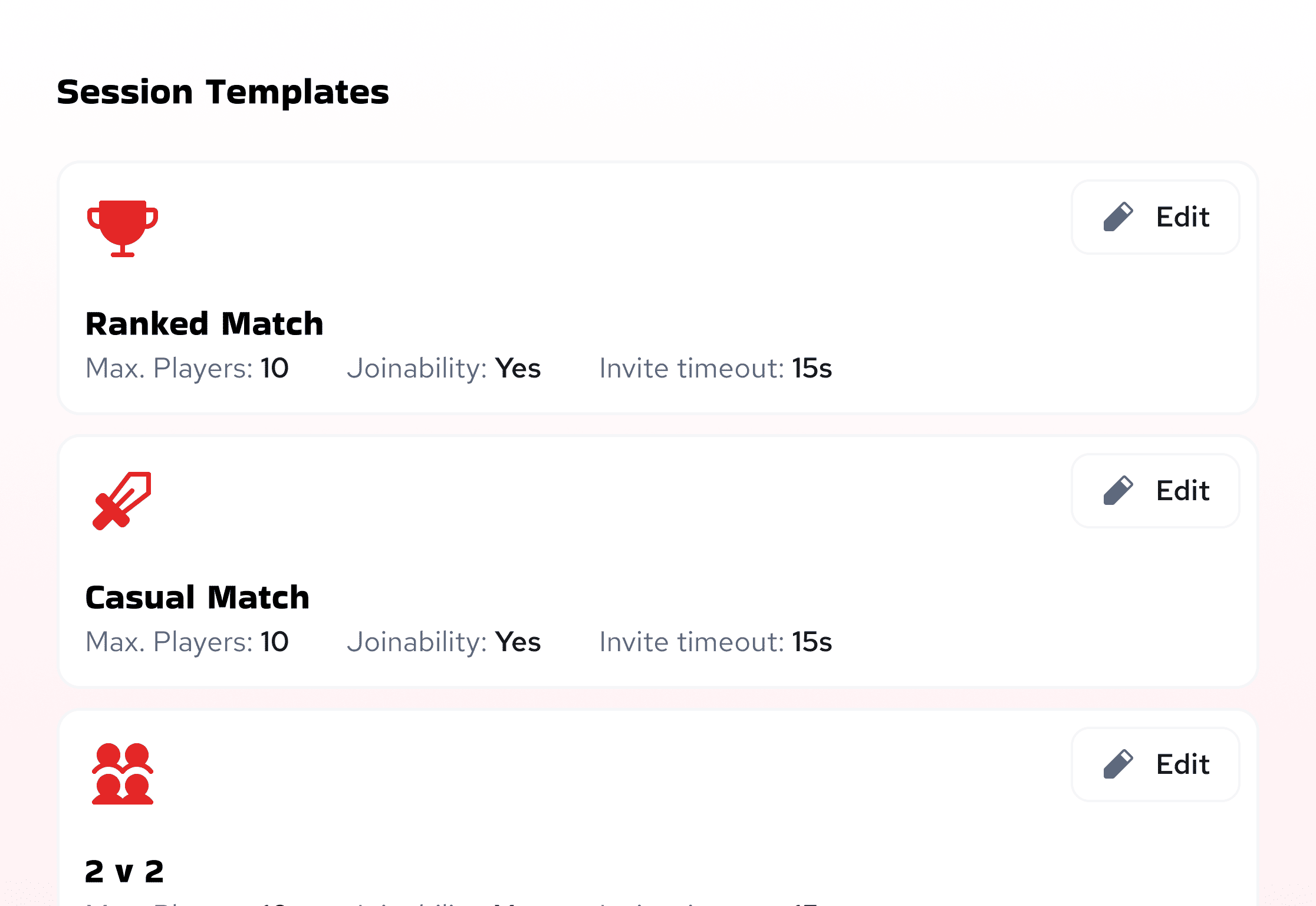Open the editor for the 2 v 2 template
1316x906 pixels.
[x=1156, y=764]
